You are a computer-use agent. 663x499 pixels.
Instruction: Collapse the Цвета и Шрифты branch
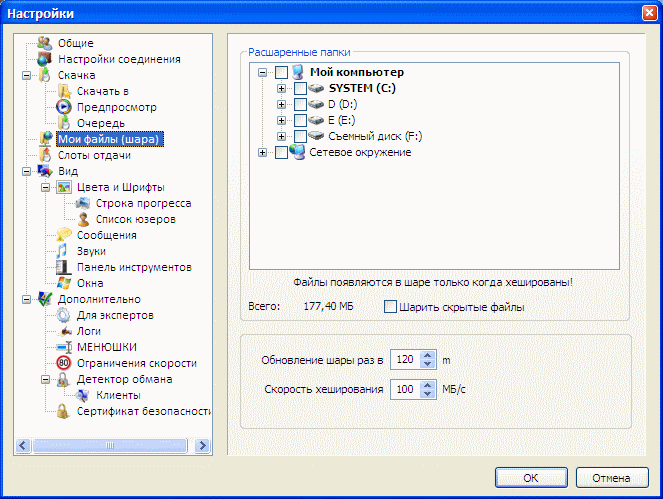tap(46, 187)
